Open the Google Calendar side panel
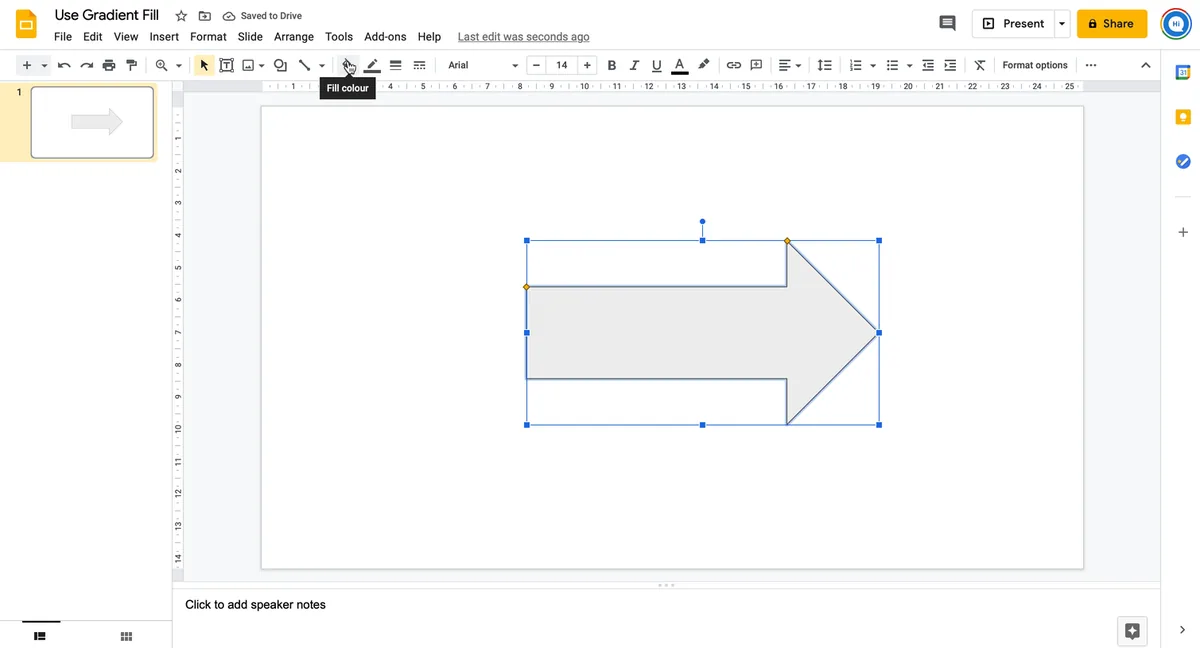 [1183, 72]
